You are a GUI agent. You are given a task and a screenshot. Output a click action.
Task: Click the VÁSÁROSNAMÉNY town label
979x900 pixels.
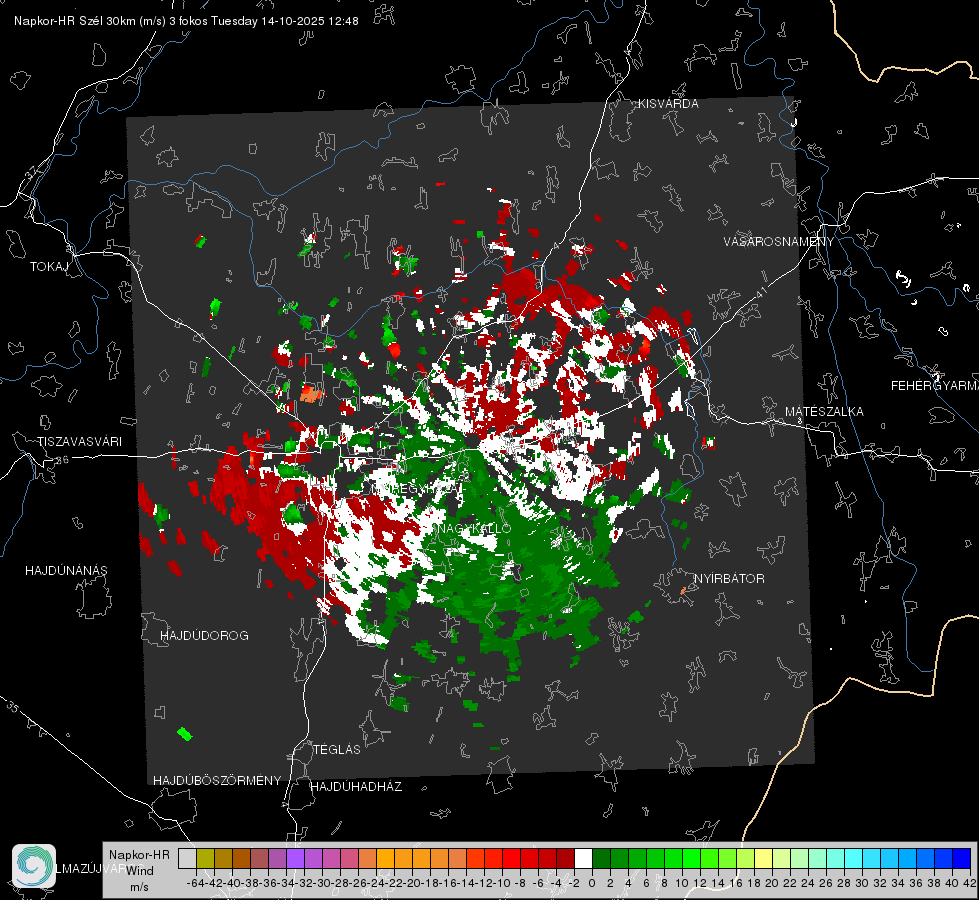779,242
